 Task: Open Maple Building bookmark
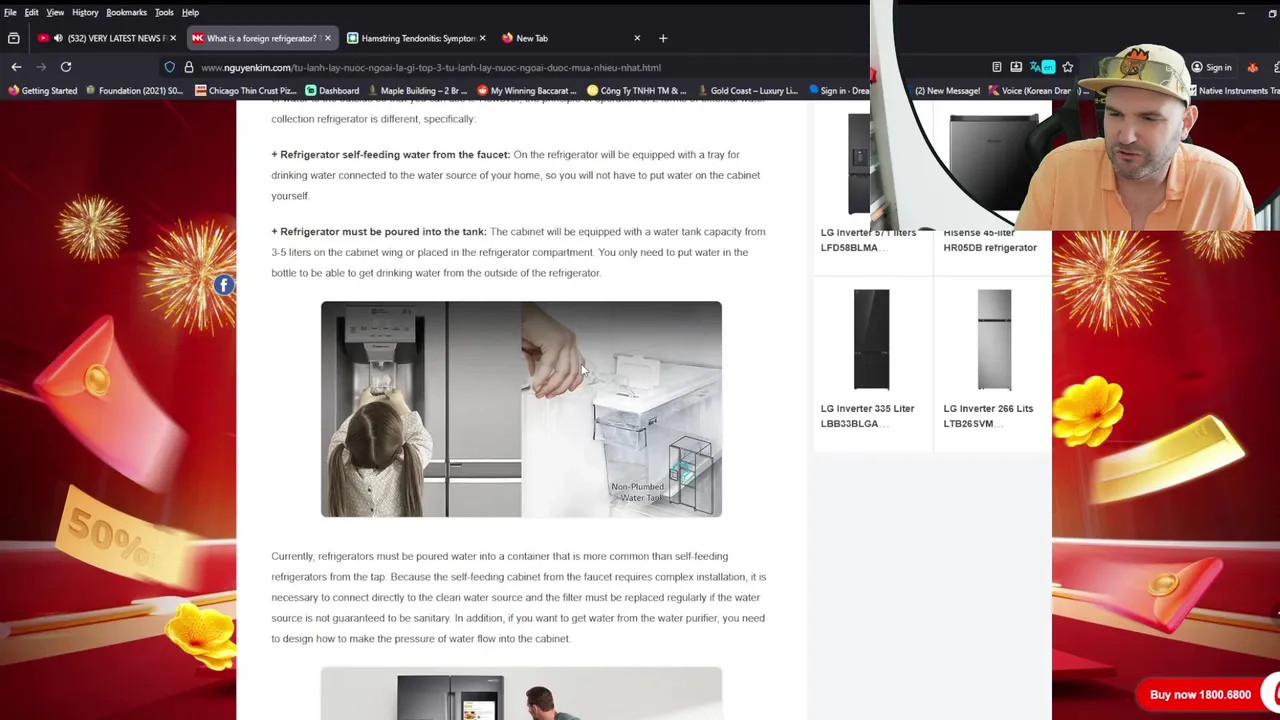point(417,90)
